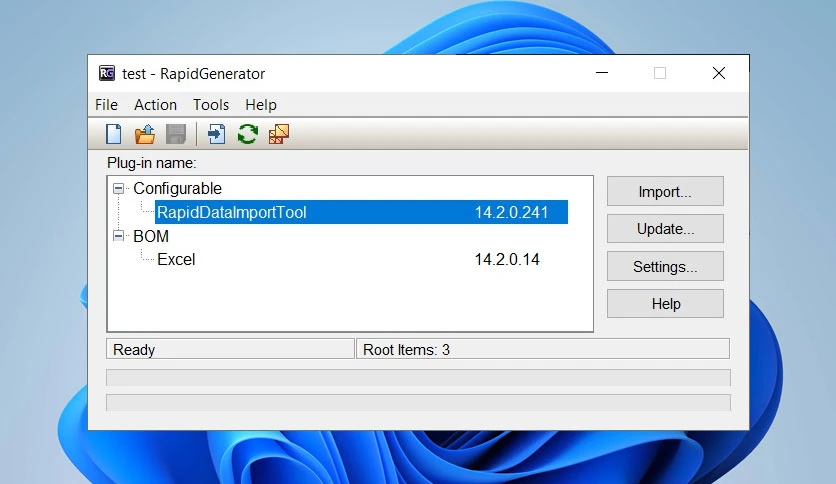This screenshot has height=484, width=836.
Task: Click the grayed Save disk icon
Action: pos(176,134)
